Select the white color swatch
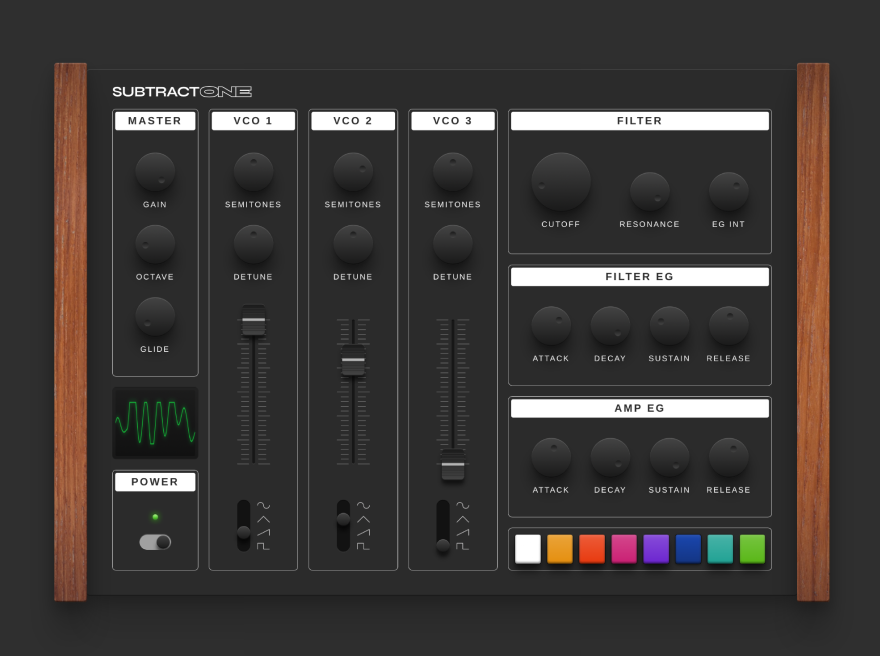 528,549
